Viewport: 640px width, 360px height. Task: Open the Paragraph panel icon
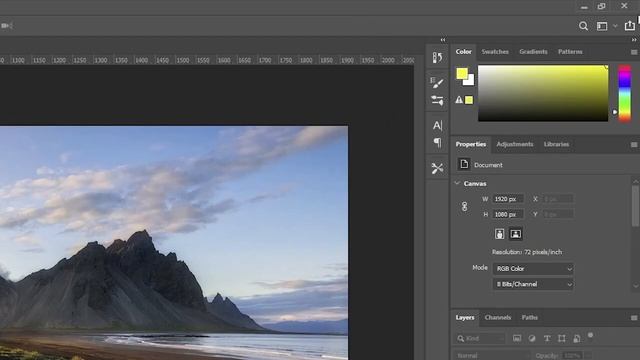(437, 142)
